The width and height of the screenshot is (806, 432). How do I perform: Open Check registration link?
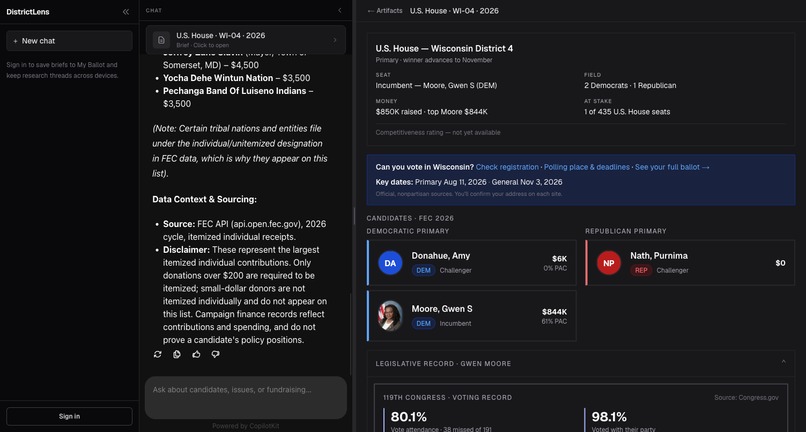pyautogui.click(x=507, y=167)
